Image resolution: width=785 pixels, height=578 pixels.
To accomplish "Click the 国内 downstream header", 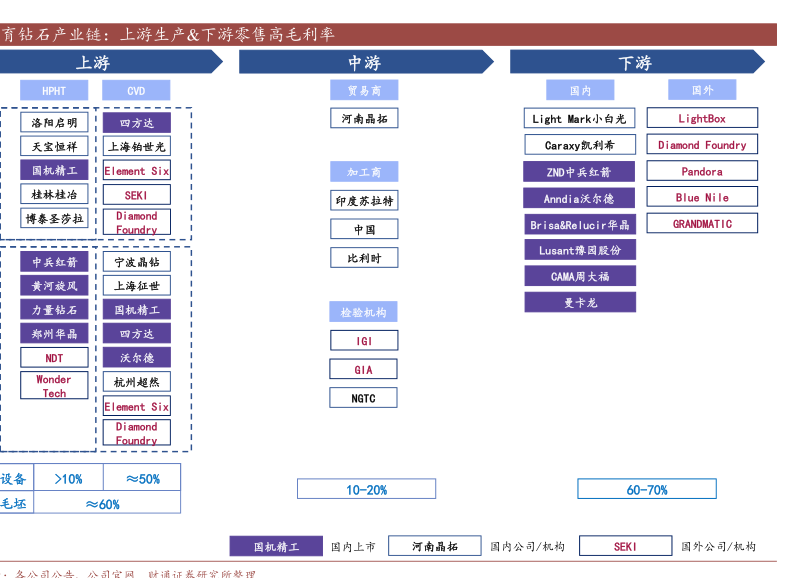I will click(x=580, y=91).
